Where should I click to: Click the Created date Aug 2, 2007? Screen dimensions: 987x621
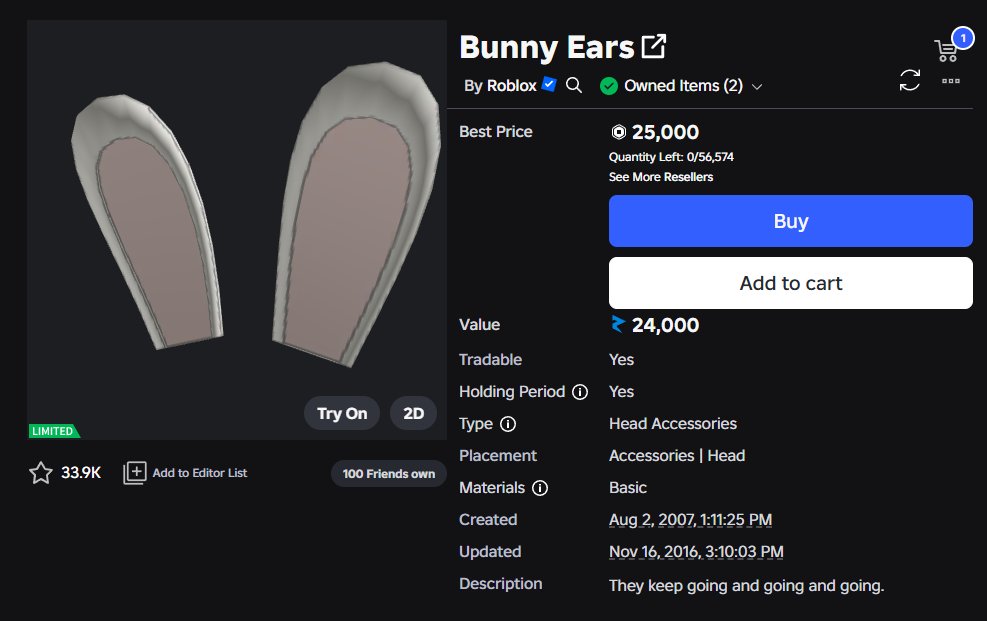click(x=691, y=520)
